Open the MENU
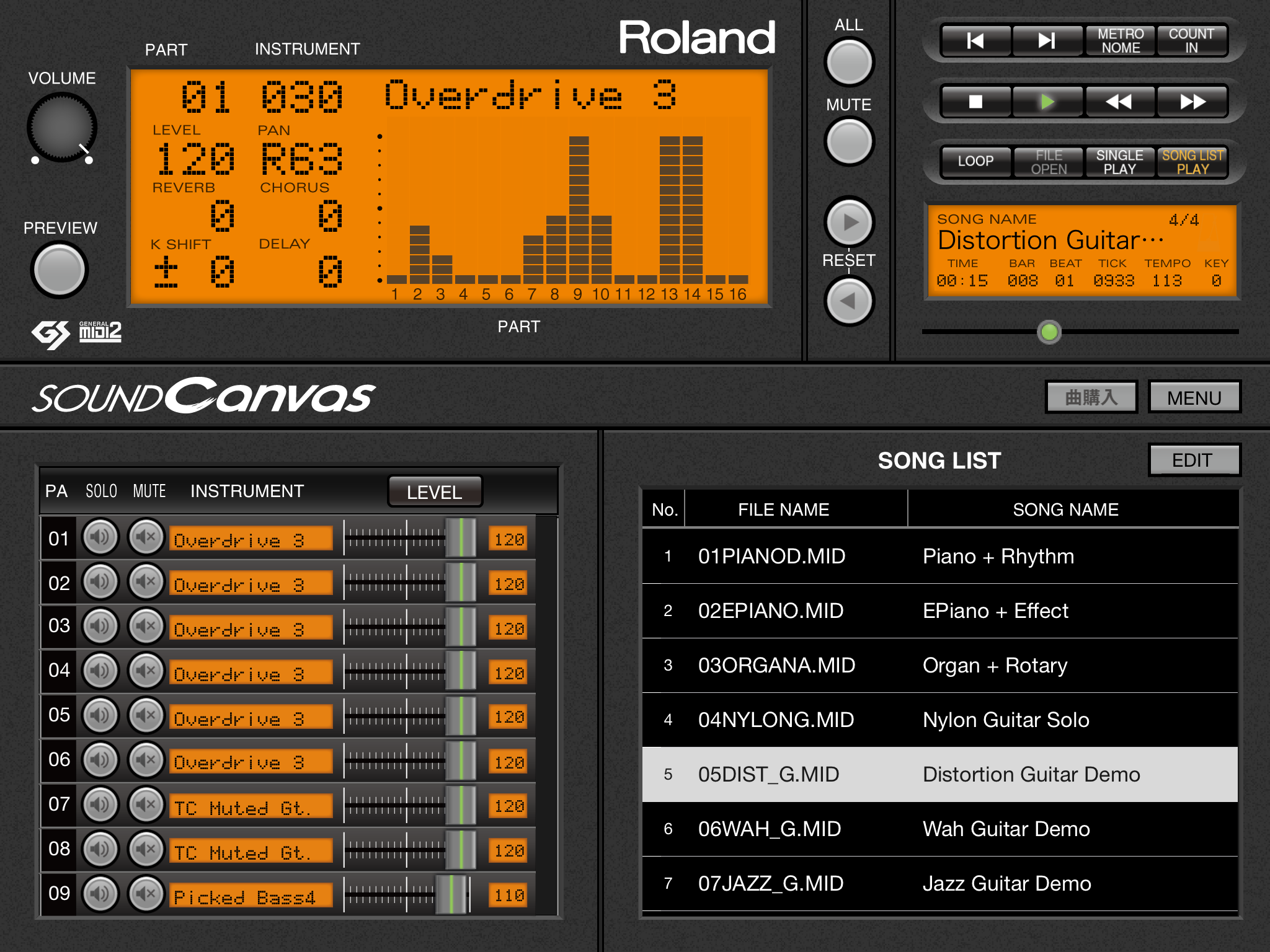Viewport: 1270px width, 952px height. click(1194, 397)
